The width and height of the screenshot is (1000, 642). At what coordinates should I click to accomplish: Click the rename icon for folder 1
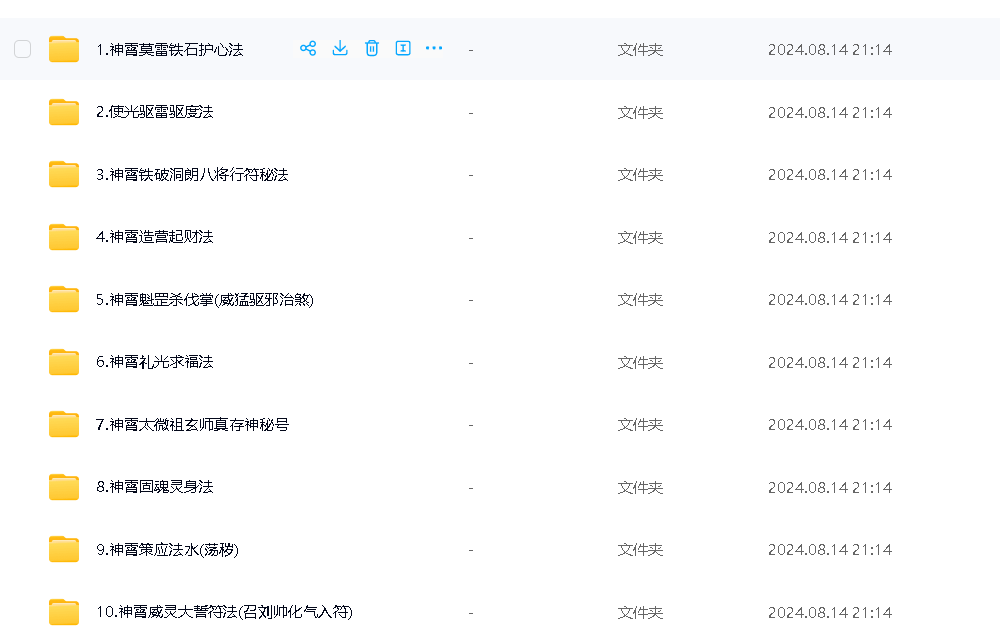coord(403,48)
